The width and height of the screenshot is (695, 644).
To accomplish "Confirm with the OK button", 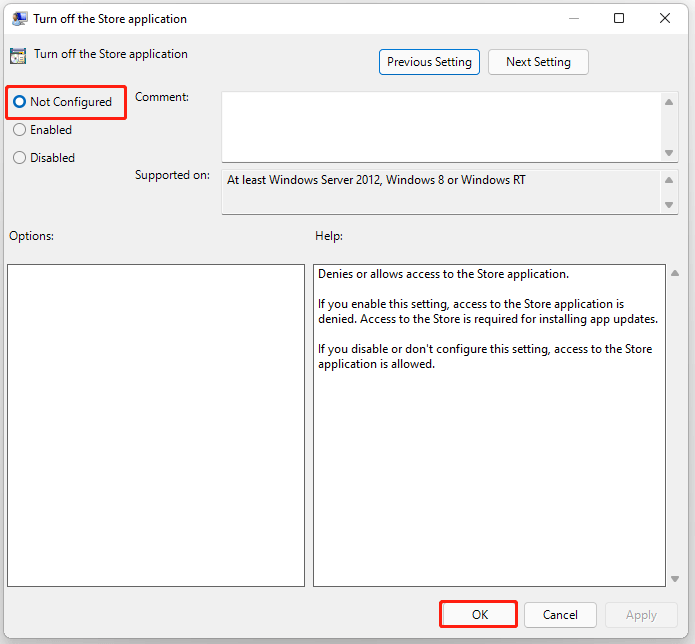I will click(479, 615).
